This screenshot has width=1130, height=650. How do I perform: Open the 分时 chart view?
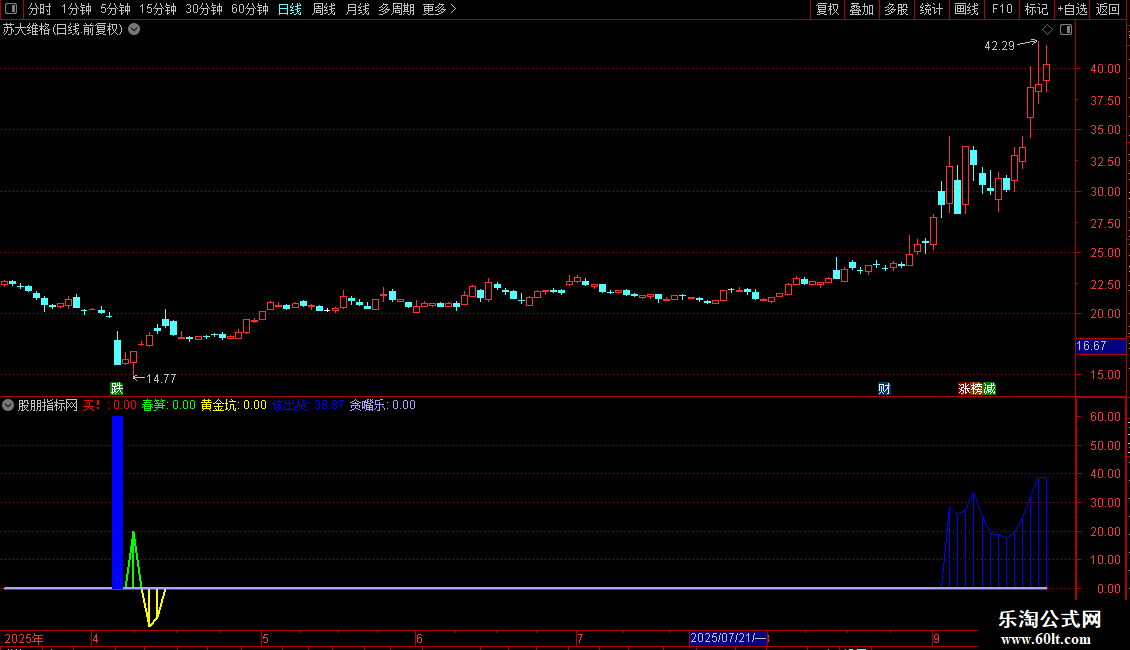(40, 9)
